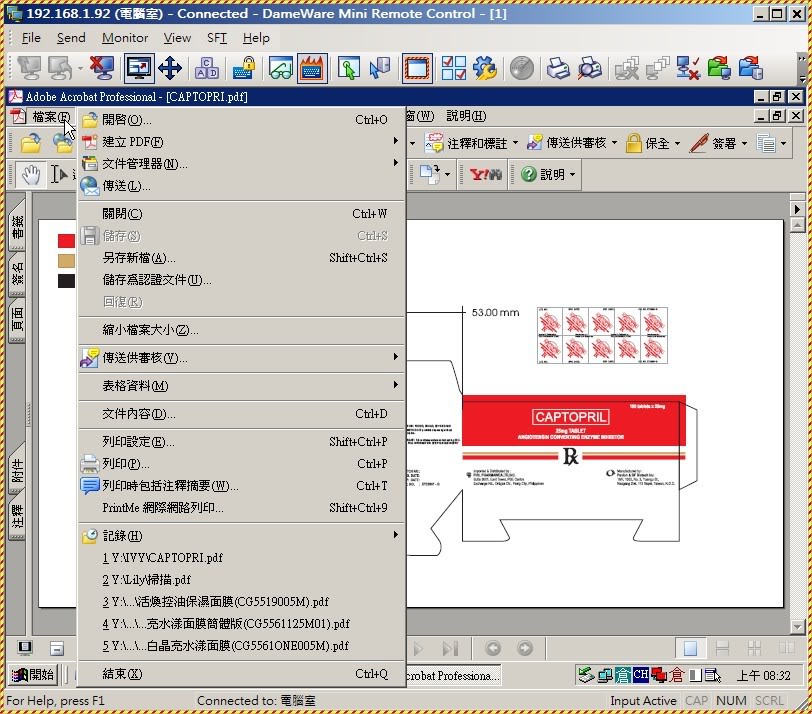Toggle DameWare full screen monitor icon

tap(139, 68)
